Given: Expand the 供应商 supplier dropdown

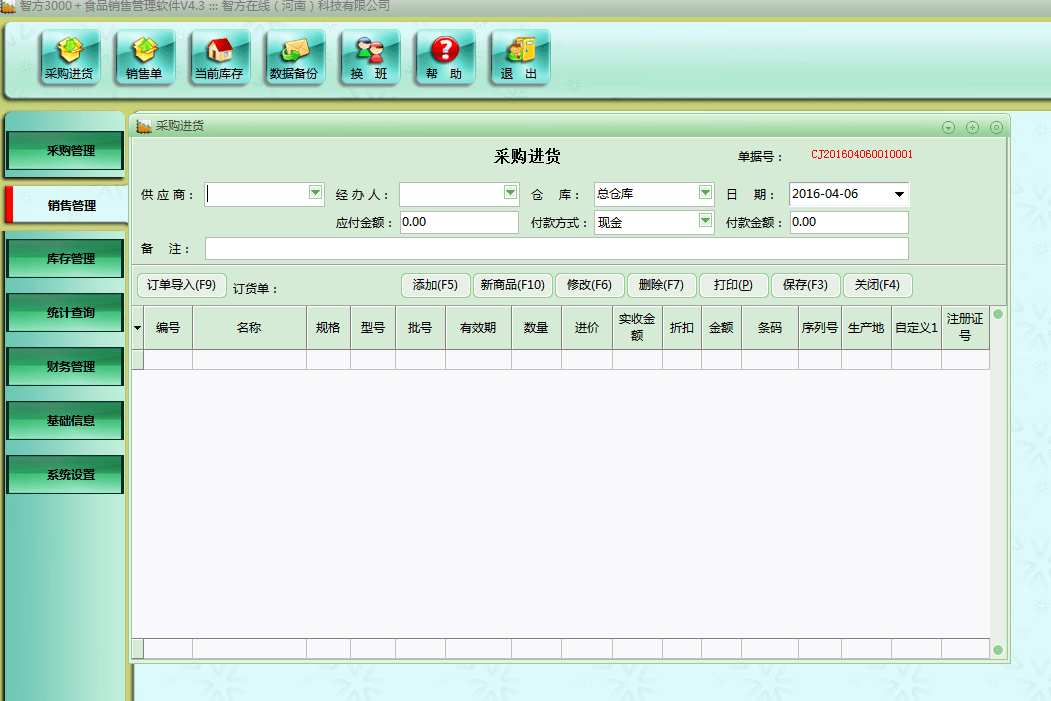Looking at the screenshot, I should (x=316, y=193).
